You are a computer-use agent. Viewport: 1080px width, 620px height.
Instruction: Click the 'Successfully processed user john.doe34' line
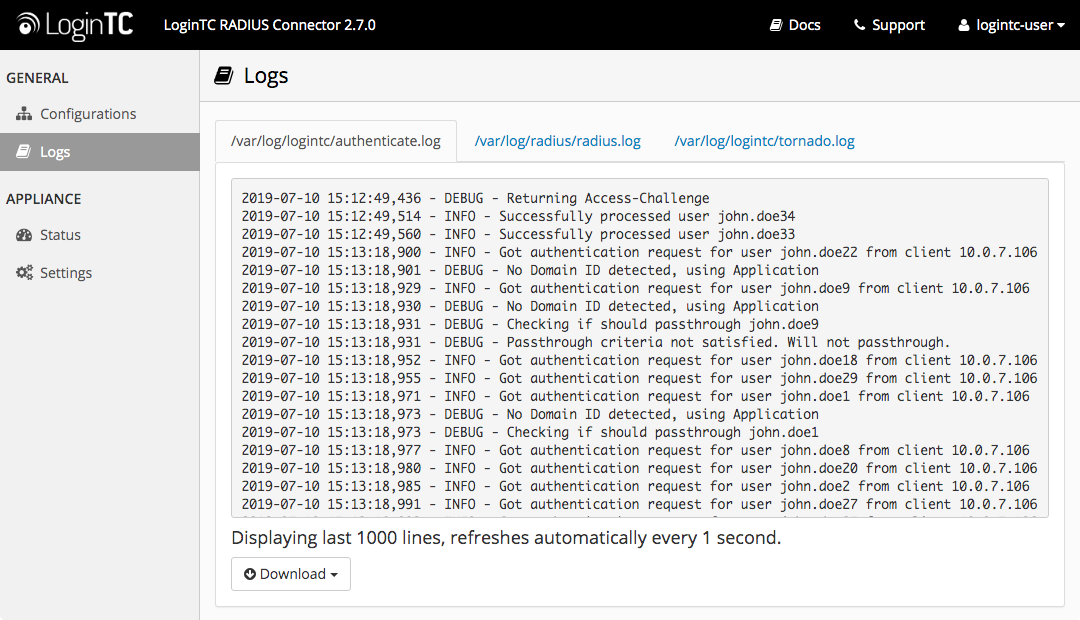tap(518, 216)
